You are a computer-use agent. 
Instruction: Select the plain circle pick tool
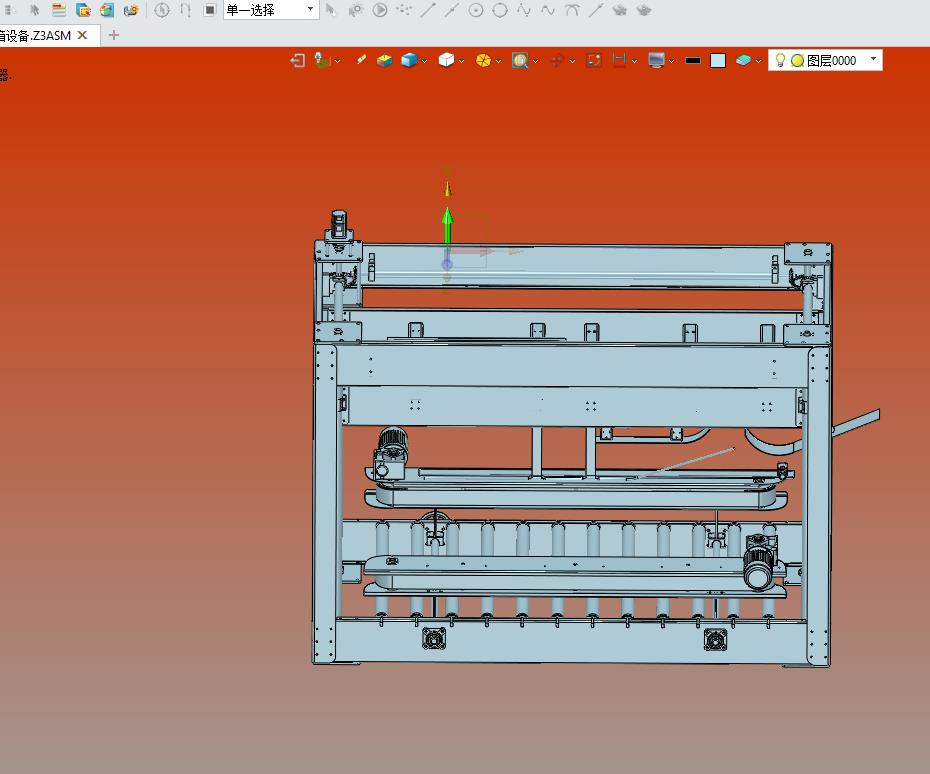(500, 9)
